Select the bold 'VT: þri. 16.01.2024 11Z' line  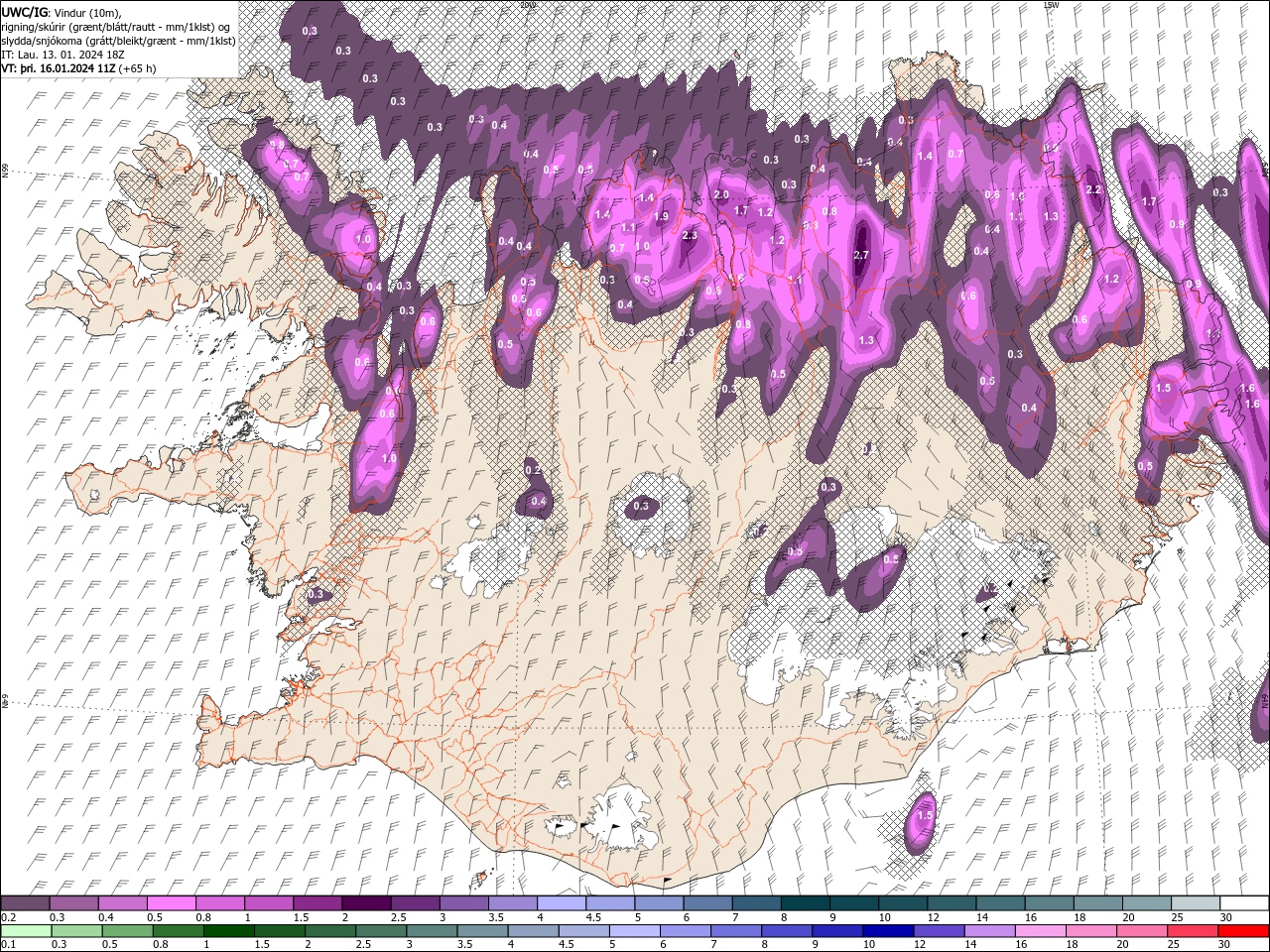click(59, 68)
